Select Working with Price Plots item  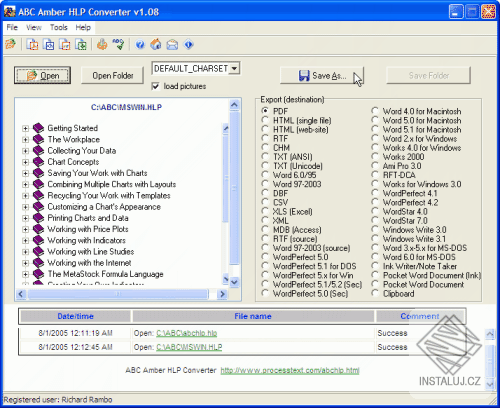88,229
